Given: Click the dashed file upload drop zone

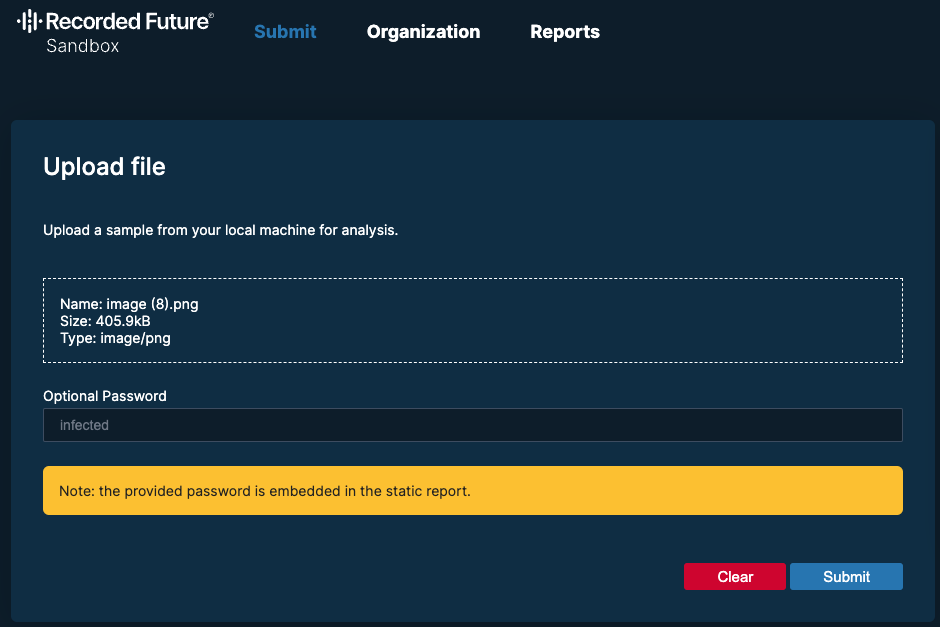Looking at the screenshot, I should click(x=600, y=320).
